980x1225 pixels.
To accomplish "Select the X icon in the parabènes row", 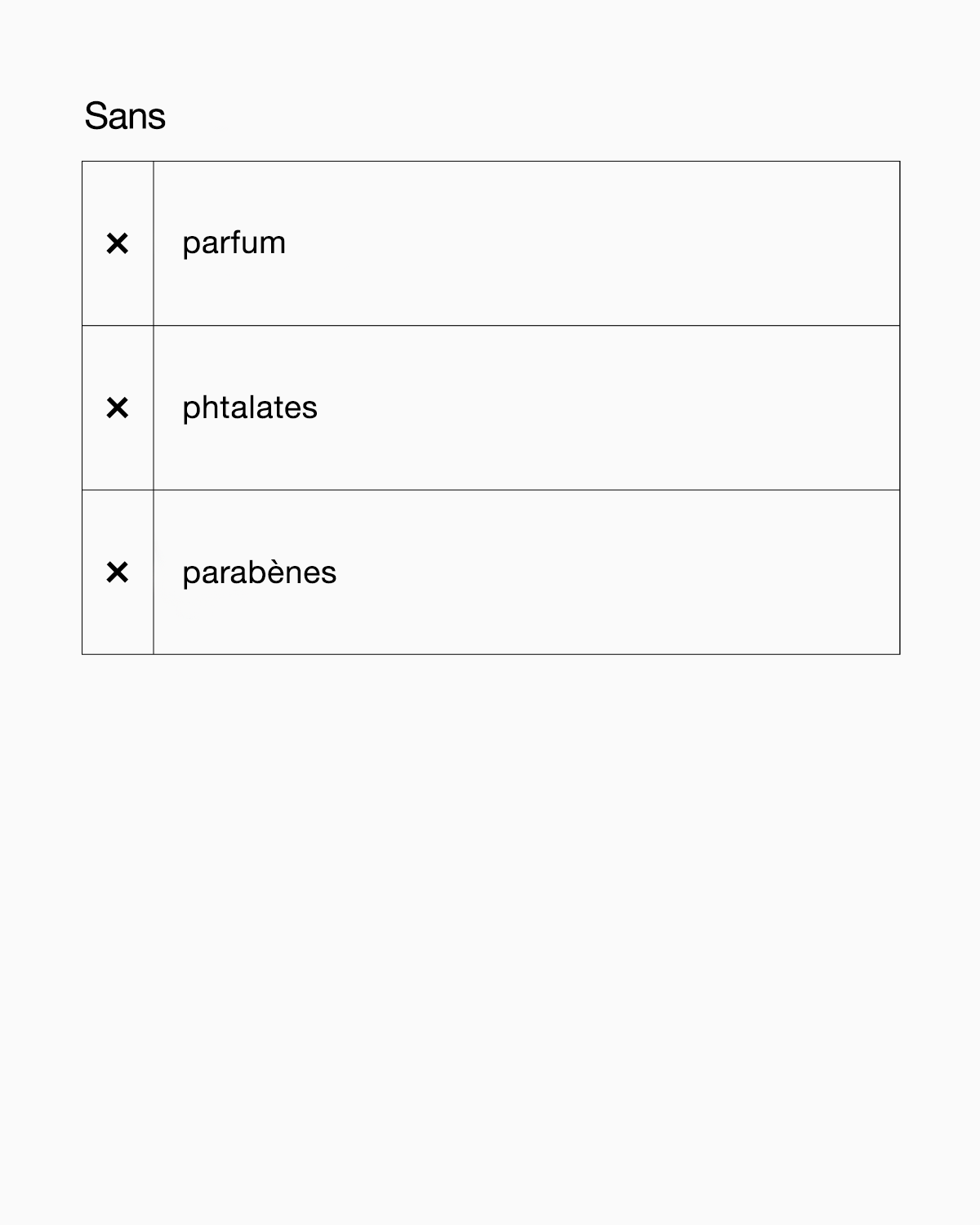I will [x=118, y=572].
